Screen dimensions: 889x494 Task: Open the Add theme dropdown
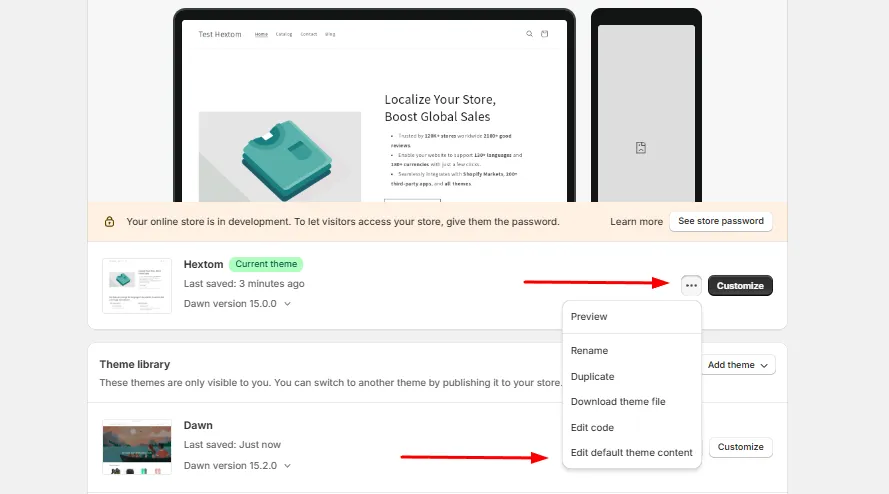coord(738,365)
